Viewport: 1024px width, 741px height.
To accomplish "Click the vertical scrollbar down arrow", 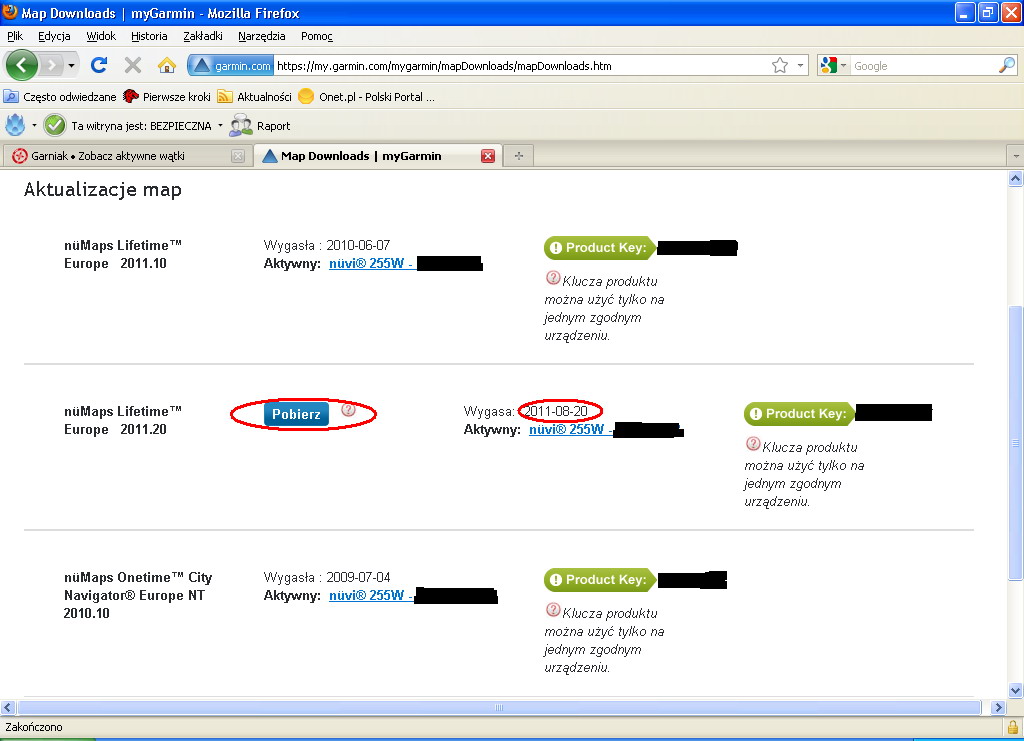I will tap(1016, 690).
